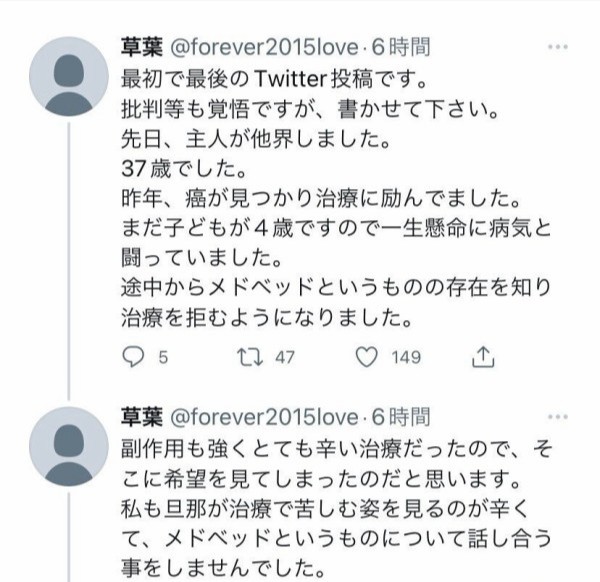Screen dimensions: 600x582
Task: Open the second tweet's three-dot more menu
Action: tap(559, 414)
